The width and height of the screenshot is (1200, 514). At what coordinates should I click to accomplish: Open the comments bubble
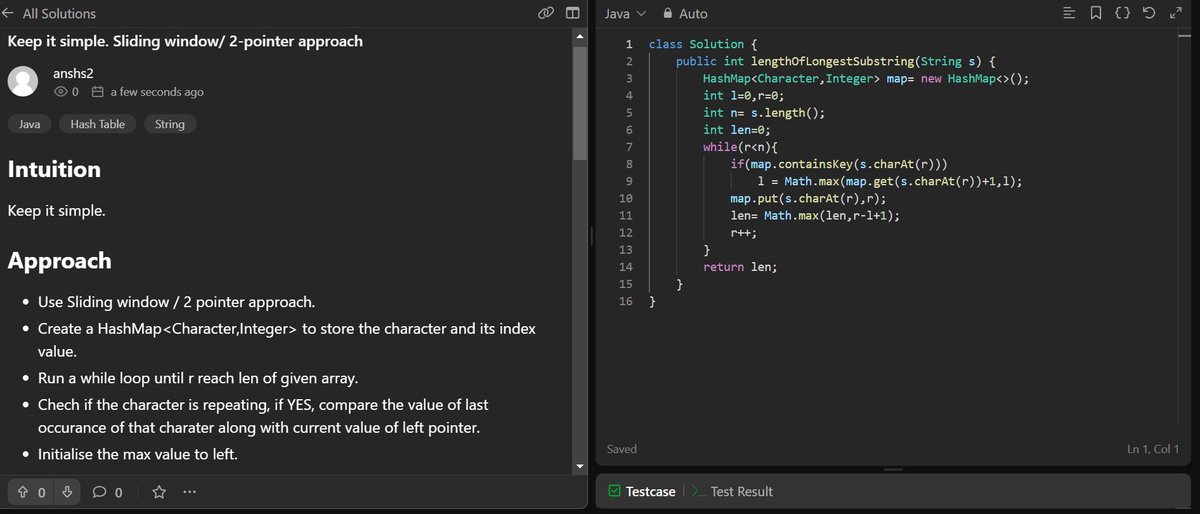point(100,492)
